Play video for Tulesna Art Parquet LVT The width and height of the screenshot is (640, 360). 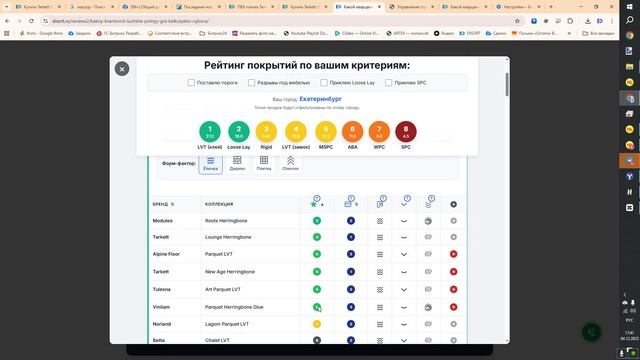[x=453, y=289]
